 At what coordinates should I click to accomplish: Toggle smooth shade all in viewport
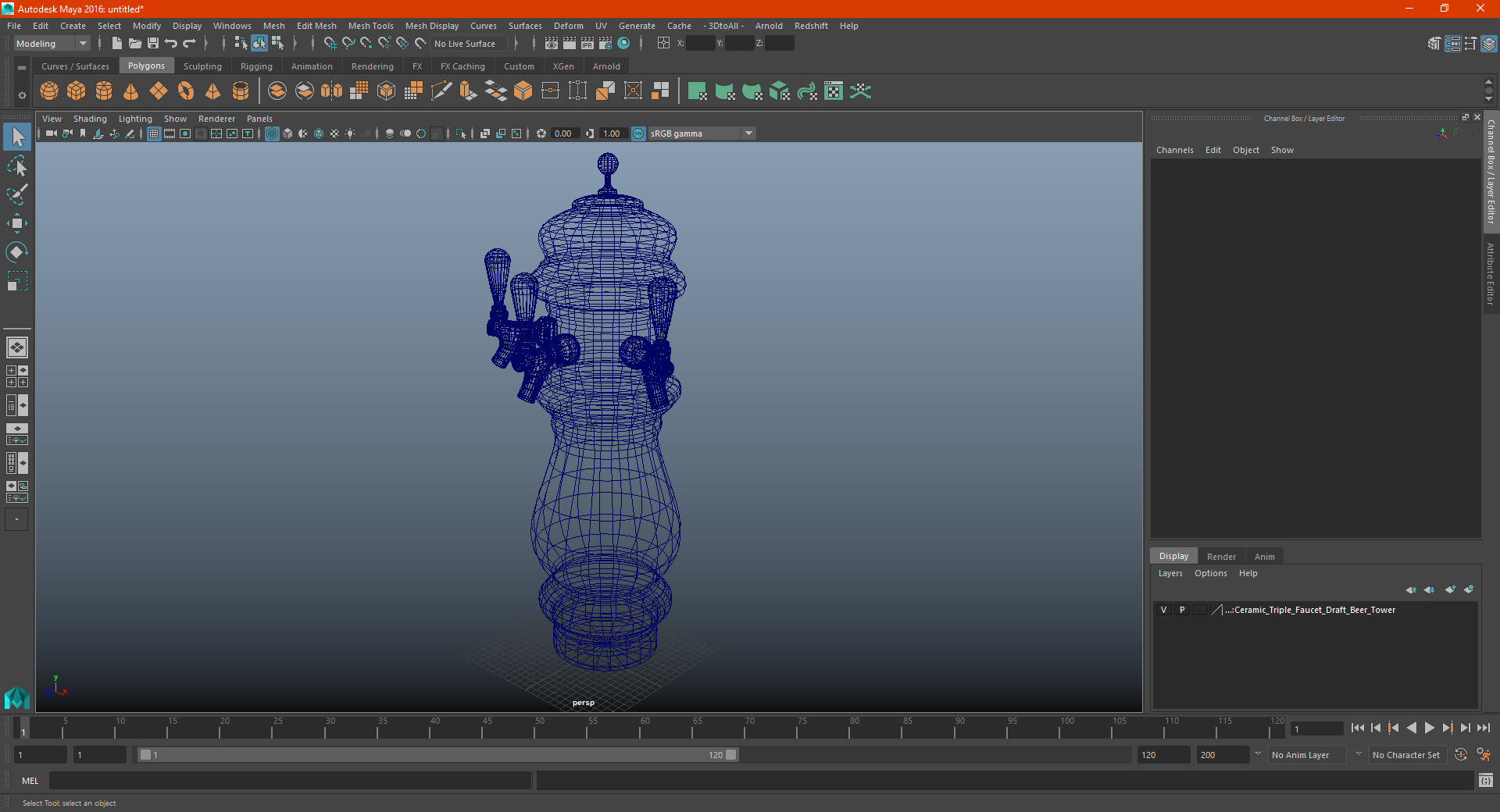pyautogui.click(x=287, y=134)
